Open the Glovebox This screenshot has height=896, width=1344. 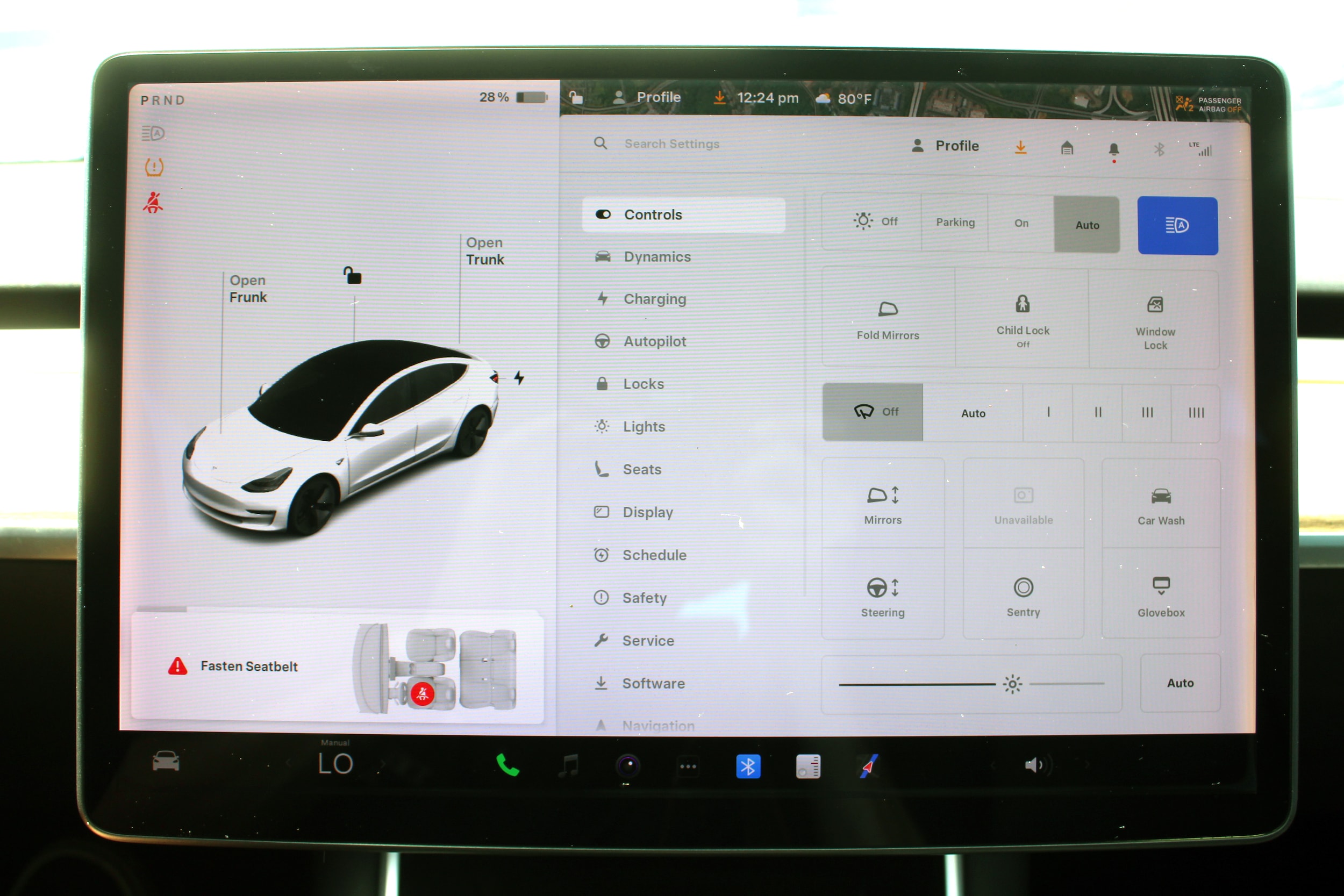click(x=1161, y=594)
